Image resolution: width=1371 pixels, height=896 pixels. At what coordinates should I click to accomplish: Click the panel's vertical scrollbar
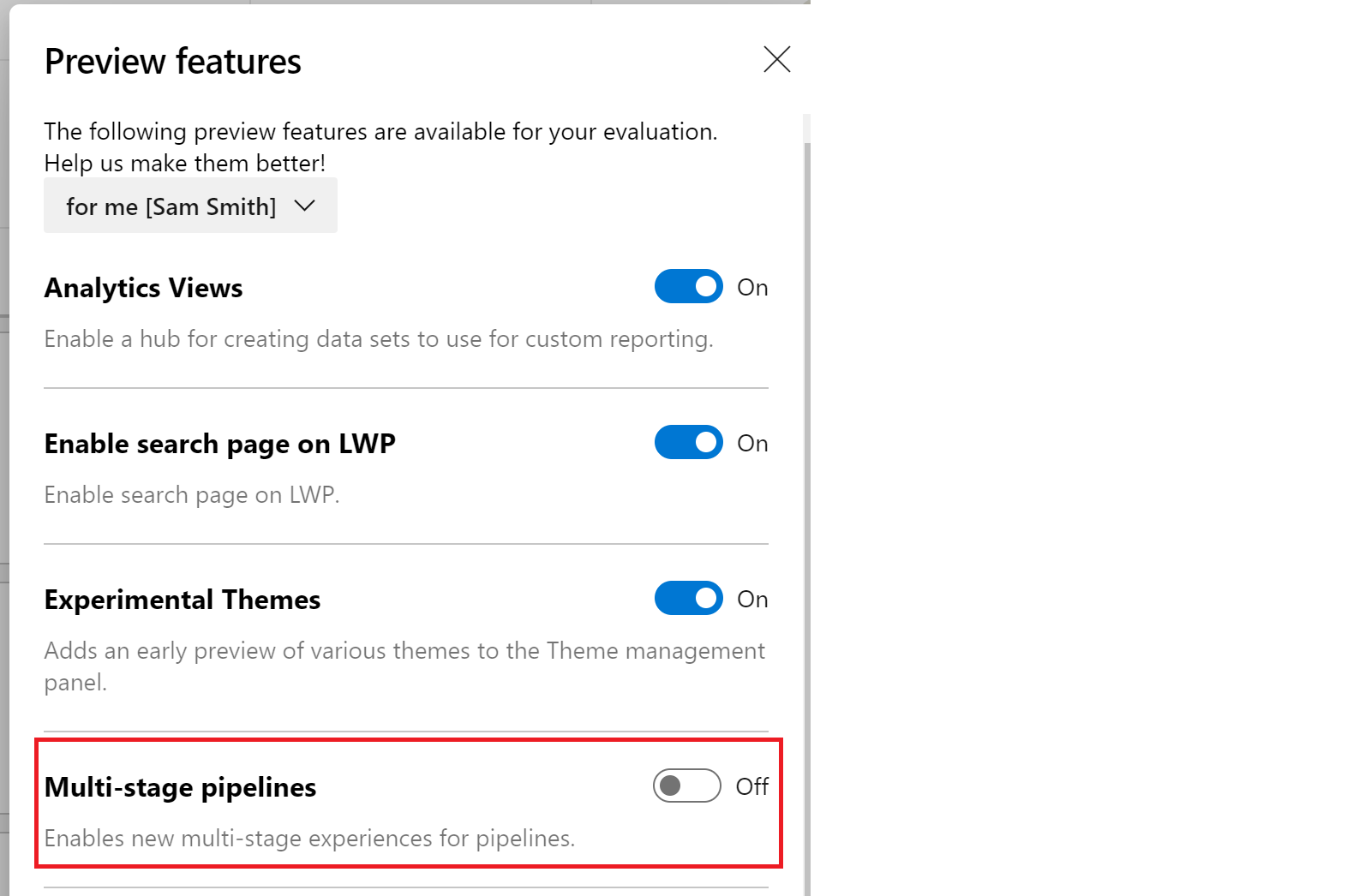[x=806, y=514]
